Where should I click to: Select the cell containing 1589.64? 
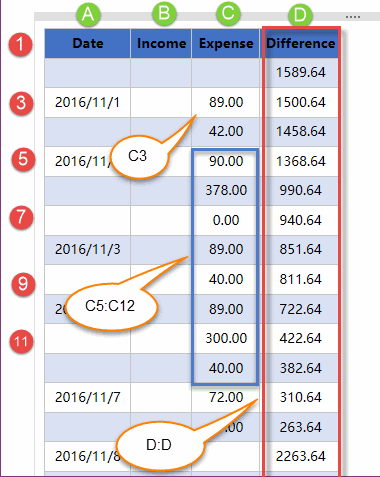[x=301, y=73]
